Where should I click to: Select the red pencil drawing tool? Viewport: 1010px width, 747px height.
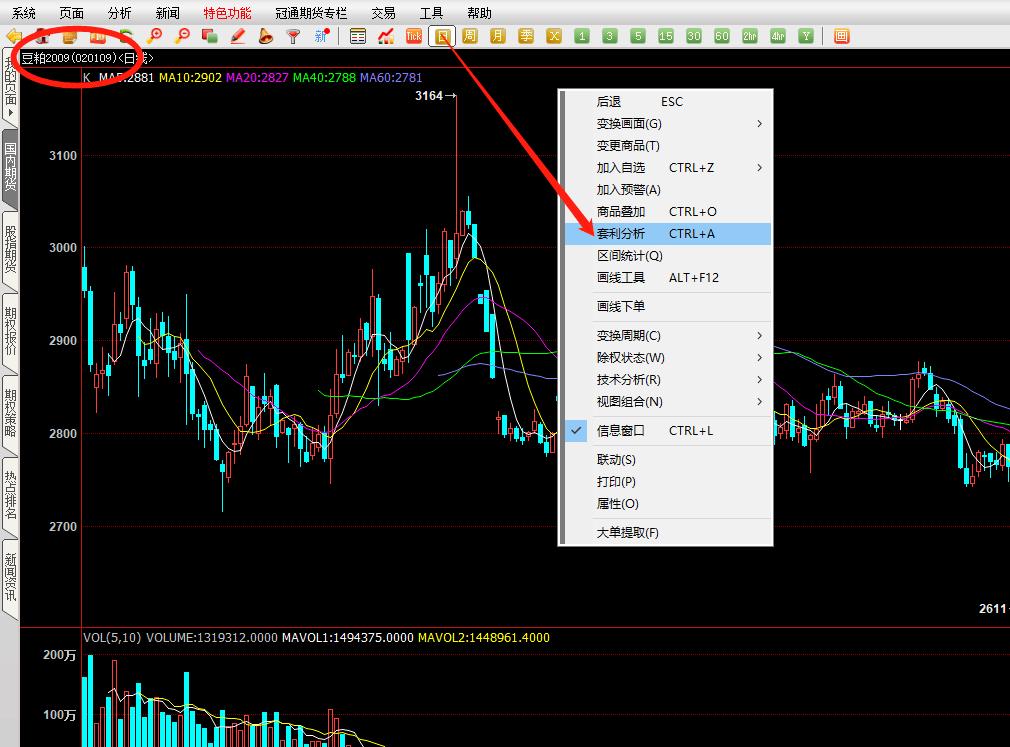coord(238,36)
